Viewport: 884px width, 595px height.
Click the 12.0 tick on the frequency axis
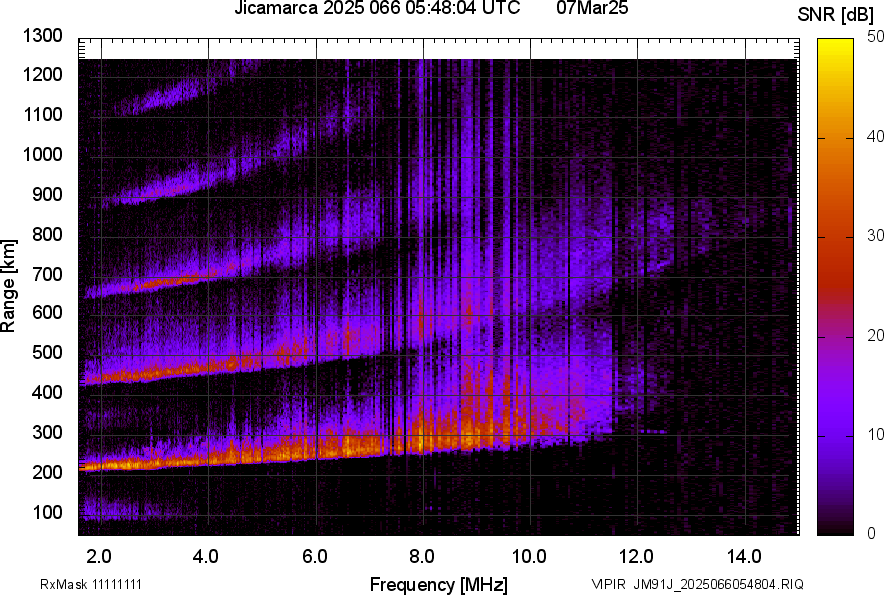(x=637, y=555)
